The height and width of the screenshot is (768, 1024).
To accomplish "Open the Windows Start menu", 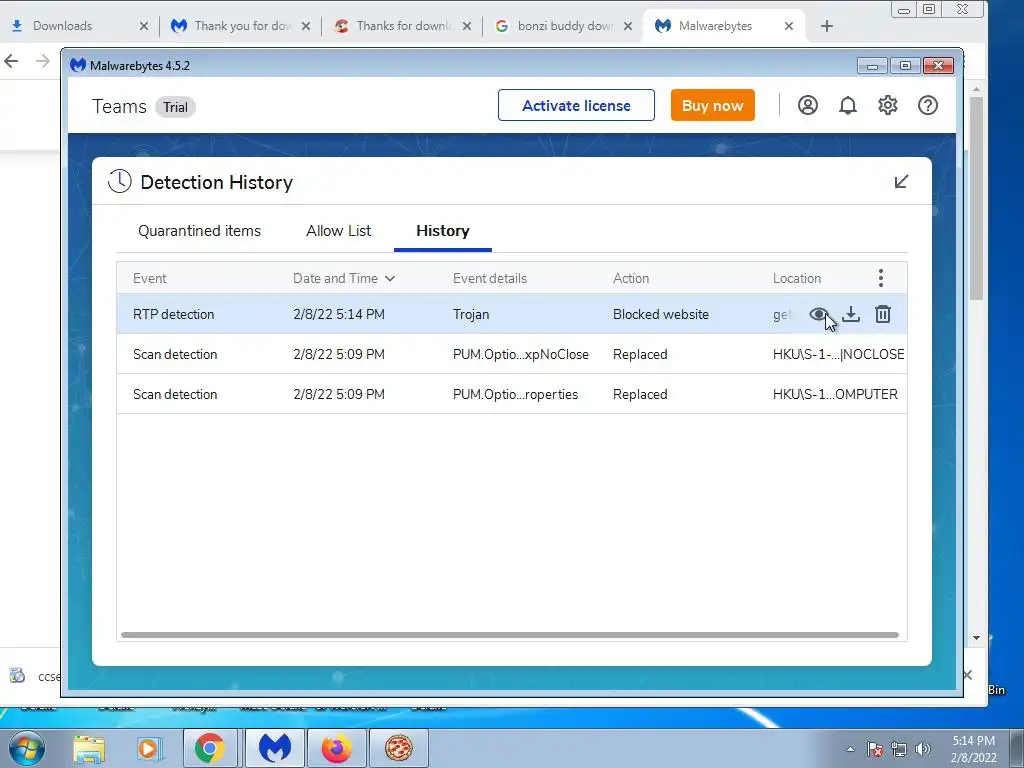I will (x=26, y=748).
